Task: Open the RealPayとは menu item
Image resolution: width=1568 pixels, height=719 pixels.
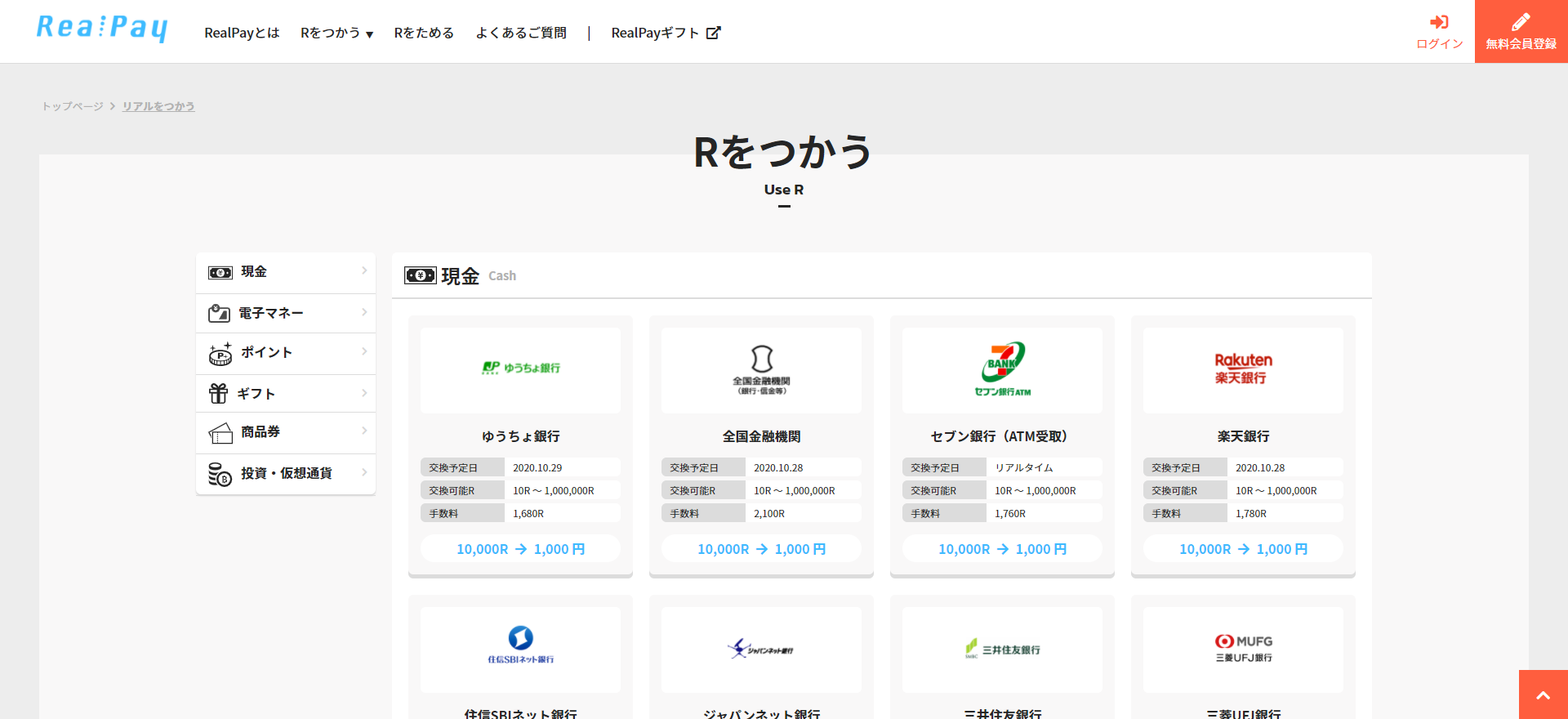Action: click(242, 33)
